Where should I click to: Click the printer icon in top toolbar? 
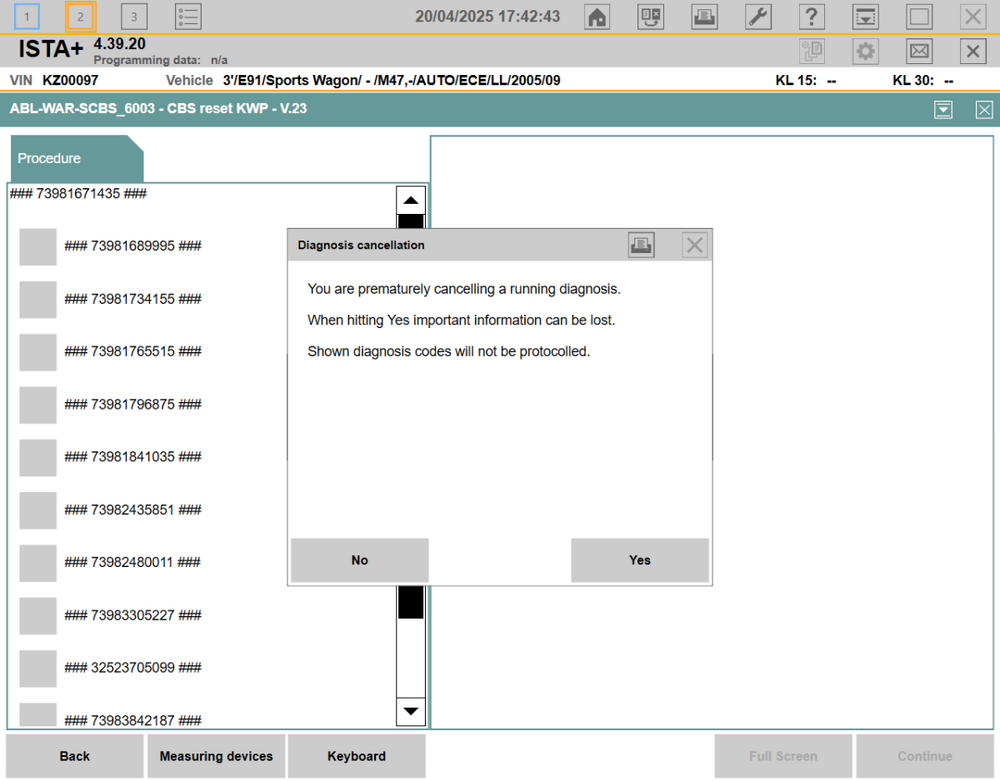tap(704, 17)
